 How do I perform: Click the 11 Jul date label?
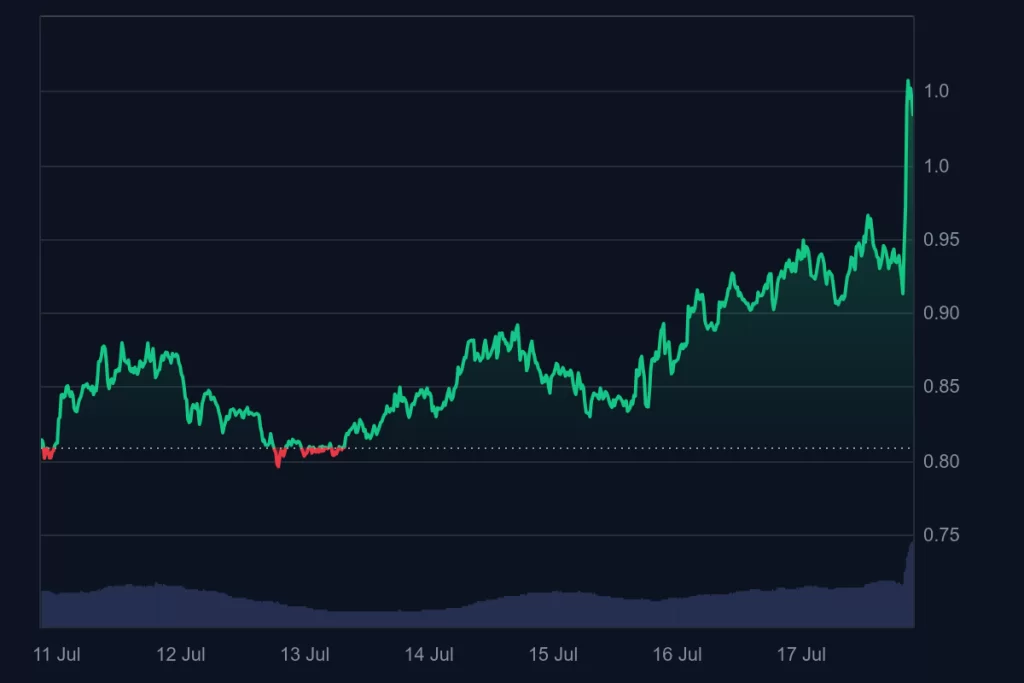pyautogui.click(x=56, y=655)
